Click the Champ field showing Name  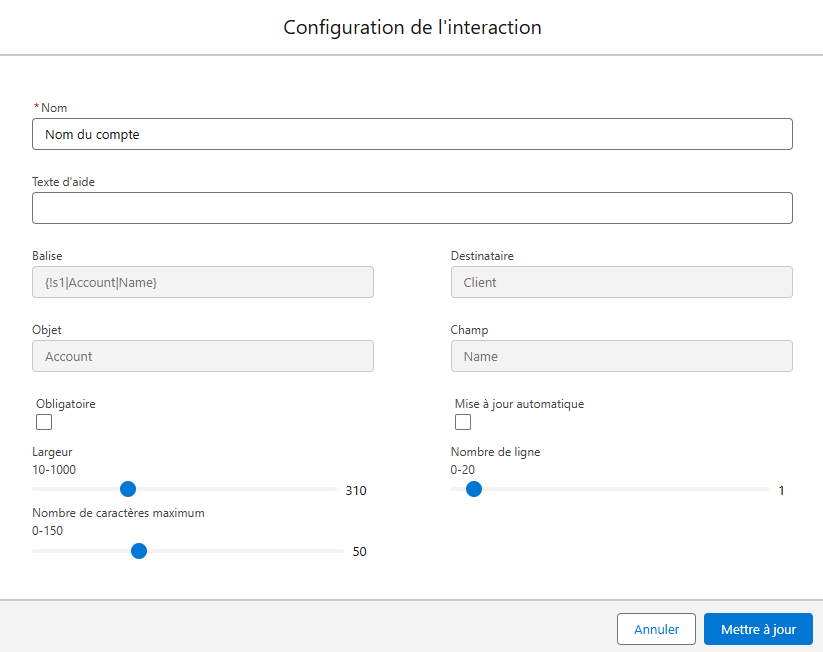pyautogui.click(x=621, y=356)
